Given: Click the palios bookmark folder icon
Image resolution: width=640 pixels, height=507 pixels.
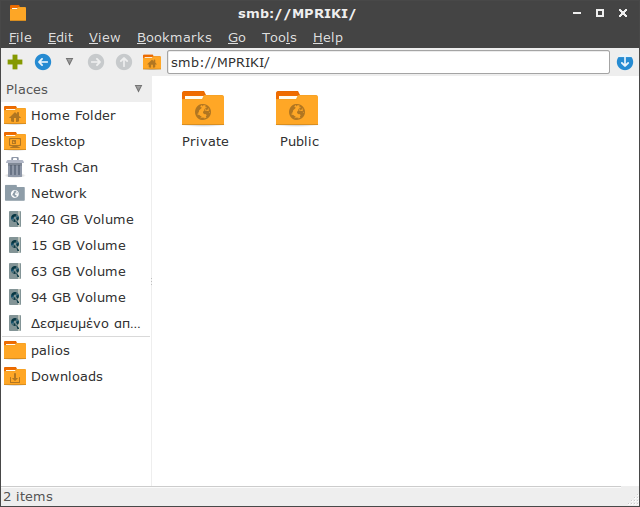Looking at the screenshot, I should [x=15, y=350].
